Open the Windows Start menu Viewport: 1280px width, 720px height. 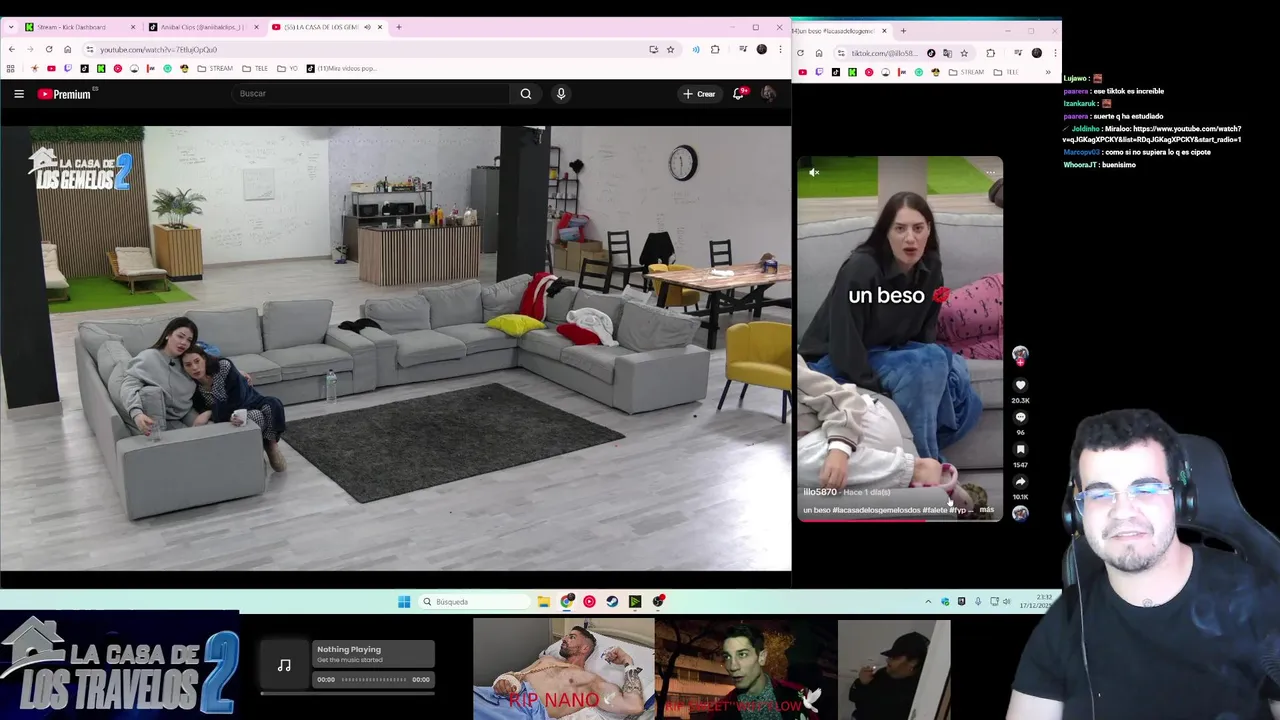tap(404, 602)
